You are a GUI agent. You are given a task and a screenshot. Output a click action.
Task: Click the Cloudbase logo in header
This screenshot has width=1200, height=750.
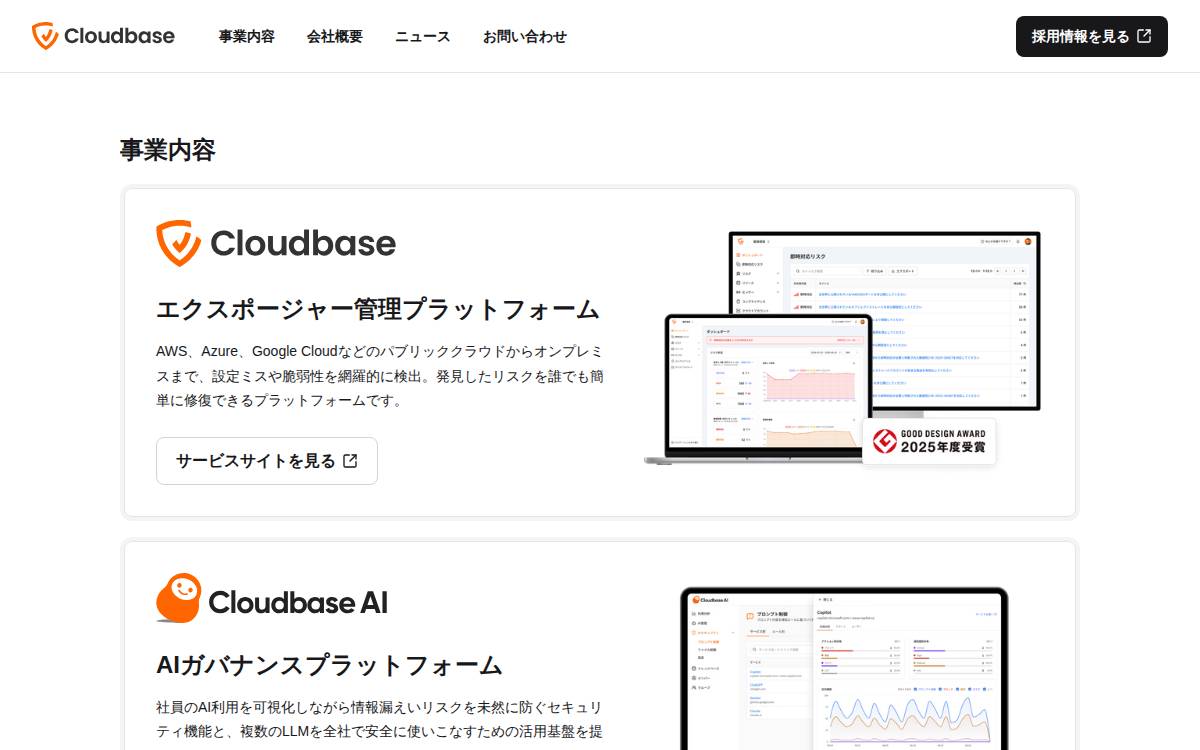click(x=103, y=36)
